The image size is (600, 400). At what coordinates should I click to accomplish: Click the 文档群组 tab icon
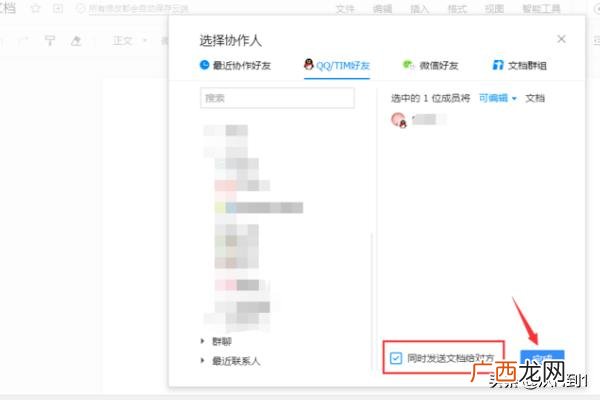pyautogui.click(x=498, y=65)
